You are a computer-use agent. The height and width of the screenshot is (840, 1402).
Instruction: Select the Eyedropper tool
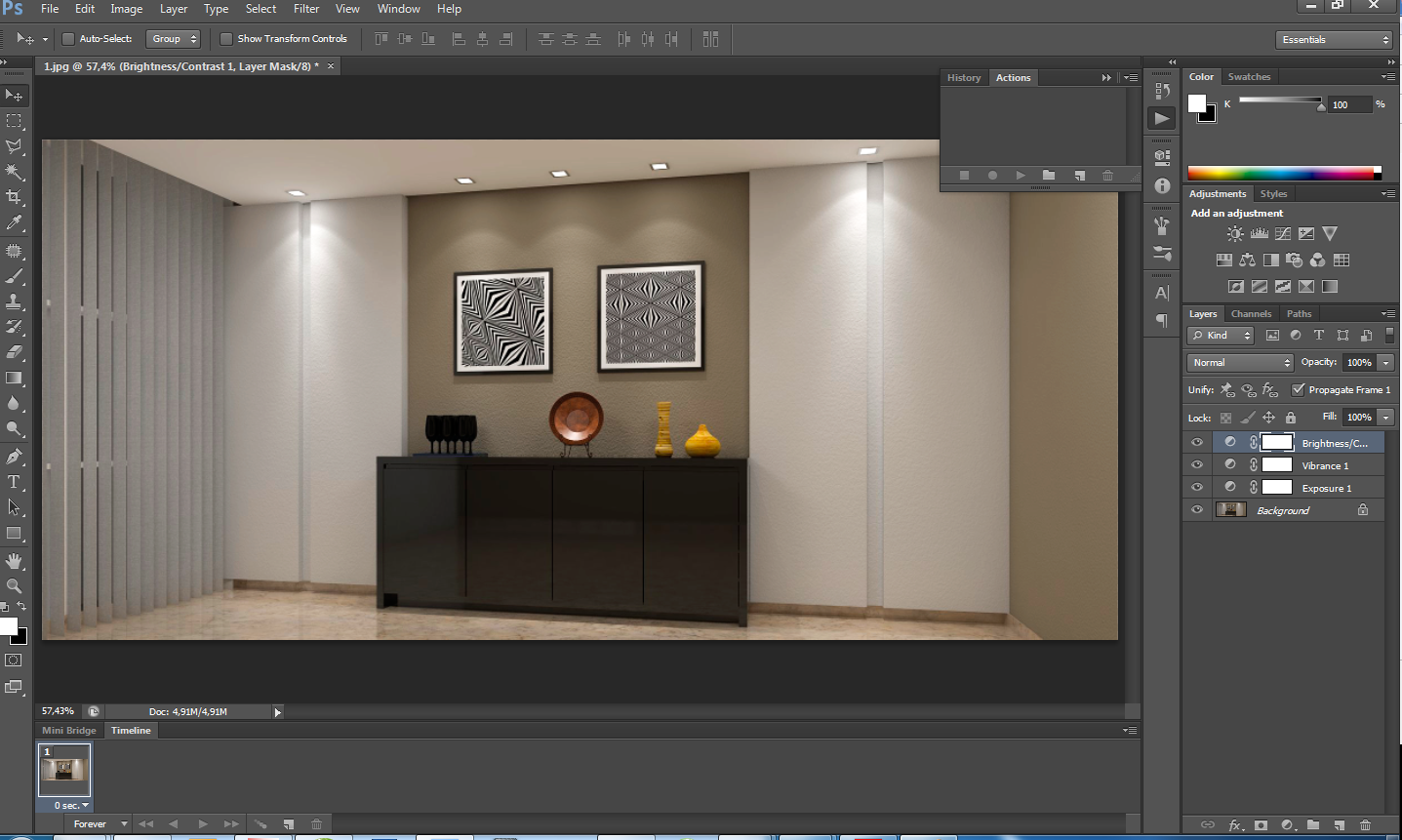tap(14, 222)
